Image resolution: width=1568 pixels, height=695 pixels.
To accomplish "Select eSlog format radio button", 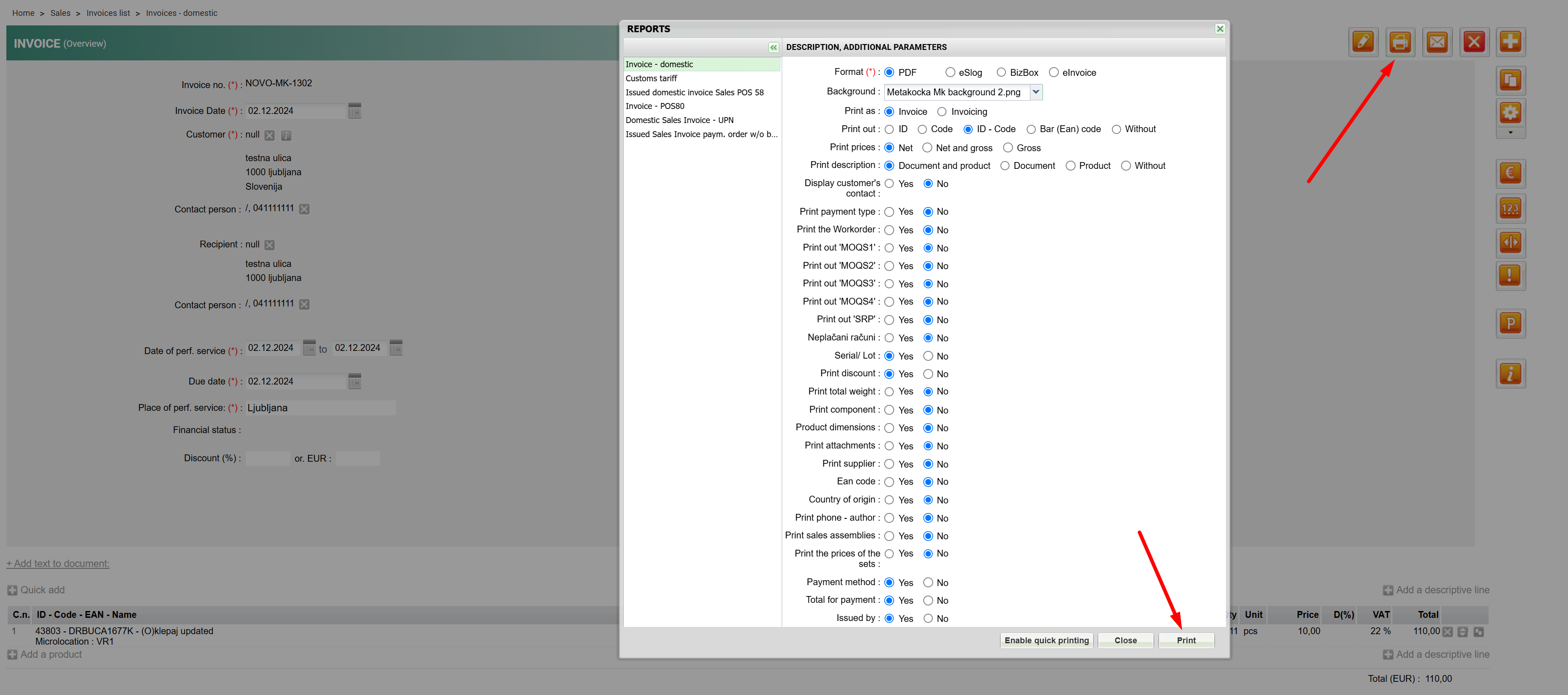I will [950, 73].
